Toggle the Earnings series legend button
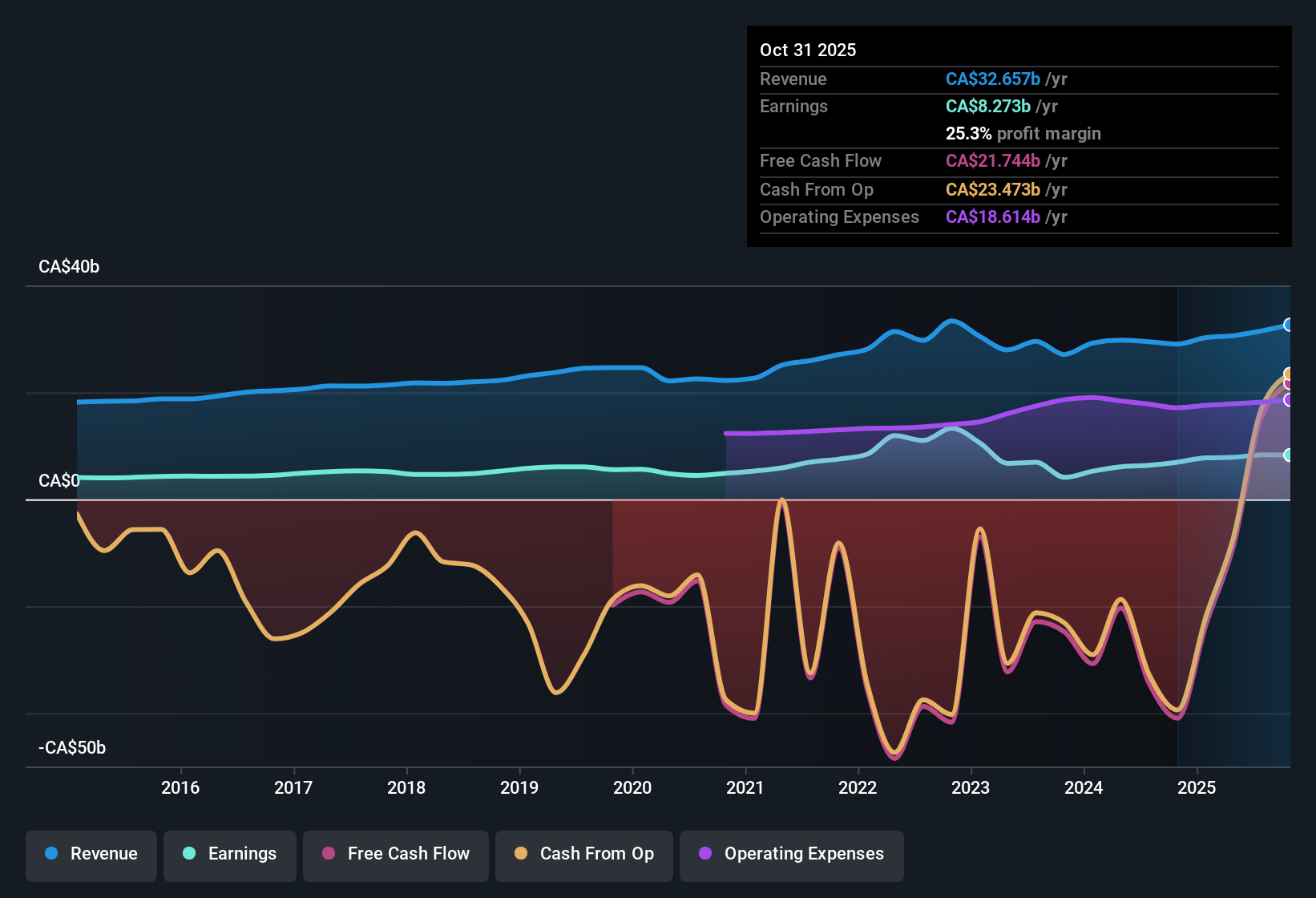Image resolution: width=1316 pixels, height=898 pixels. [x=230, y=856]
